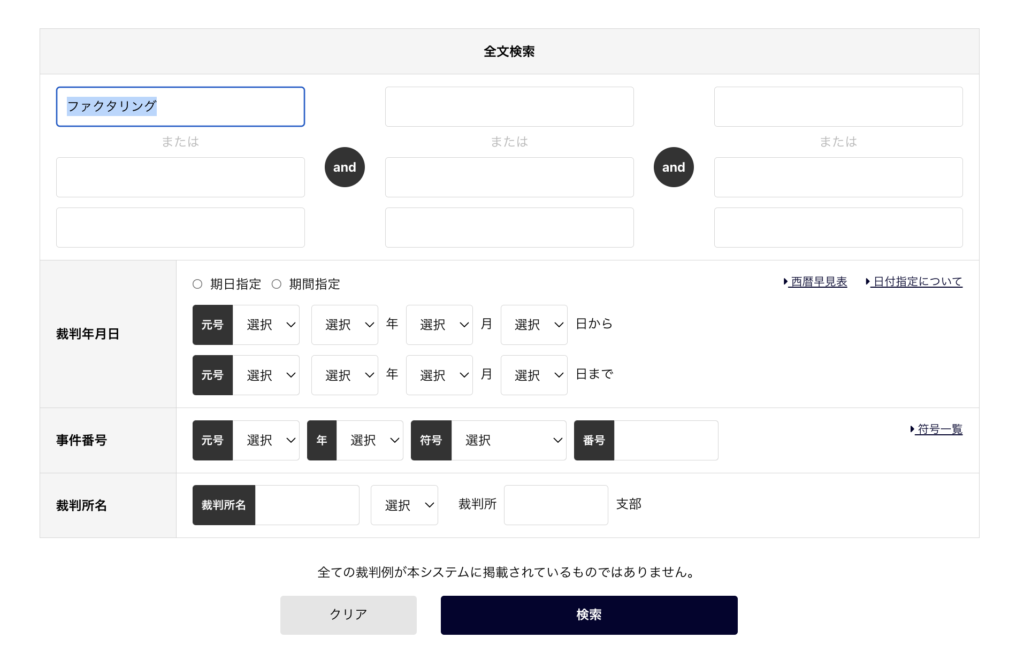Viewport: 1024px width, 661px height.
Task: Click the 検索 search button
Action: [x=589, y=615]
